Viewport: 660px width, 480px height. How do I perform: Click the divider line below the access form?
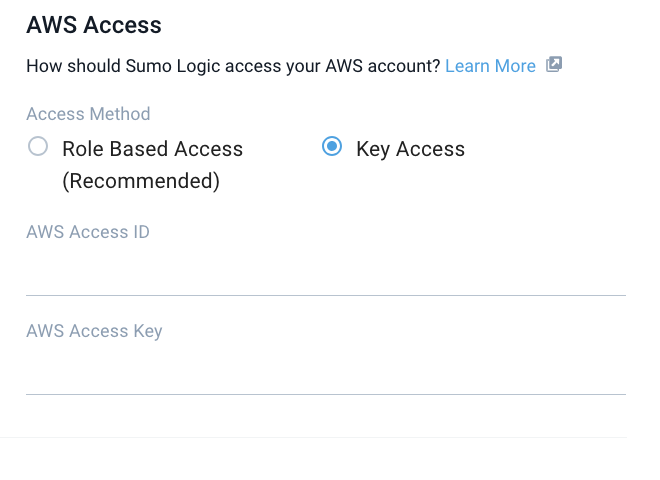pos(314,437)
